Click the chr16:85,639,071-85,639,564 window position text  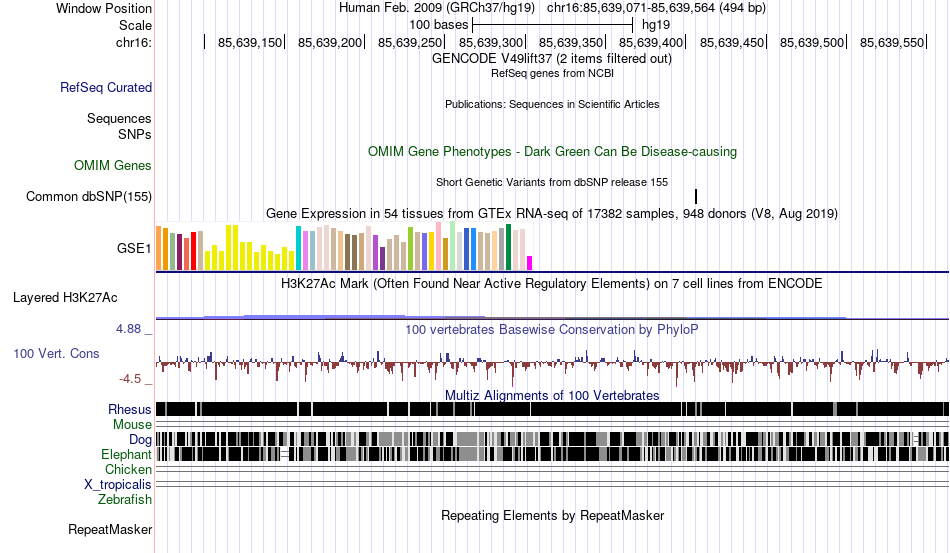[x=656, y=8]
